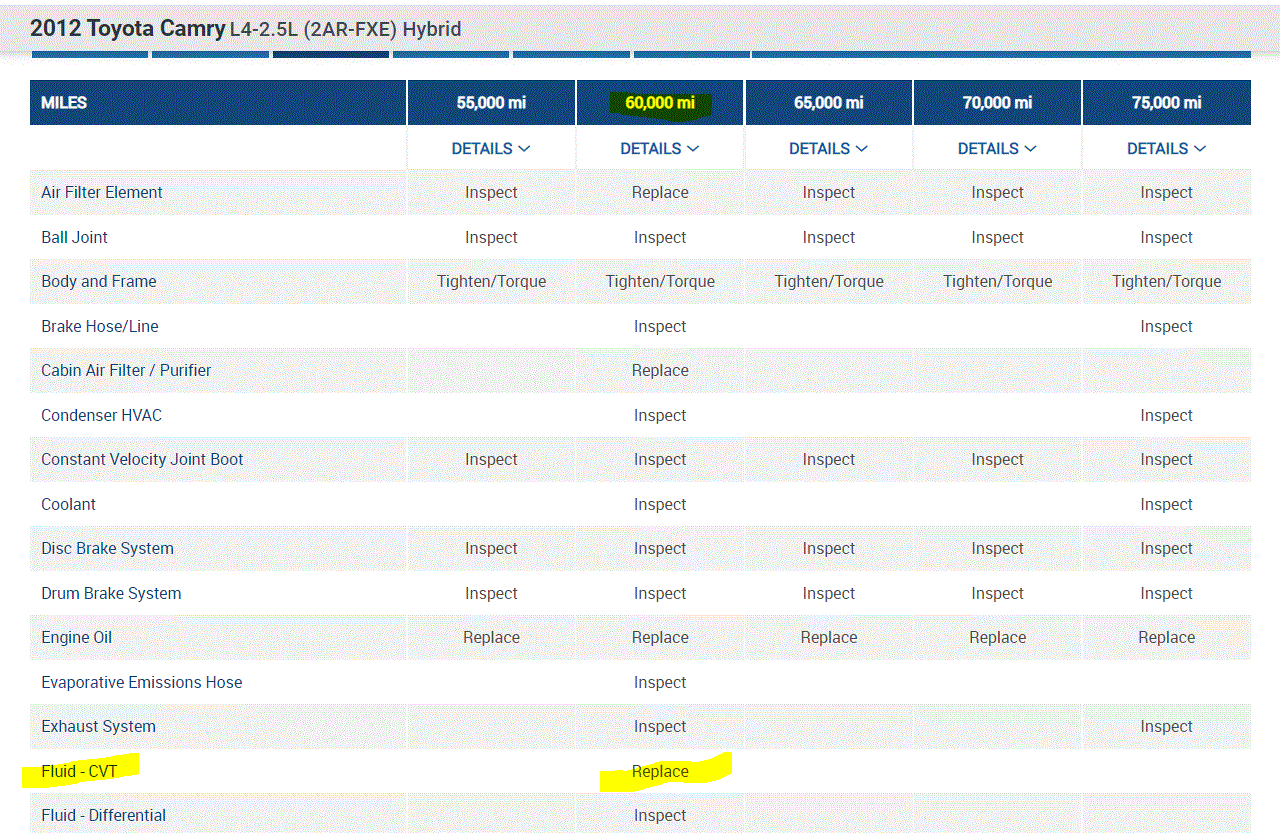Expand DETAILS dropdown under 70,000 mi
Viewport: 1280px width, 833px height.
point(998,148)
